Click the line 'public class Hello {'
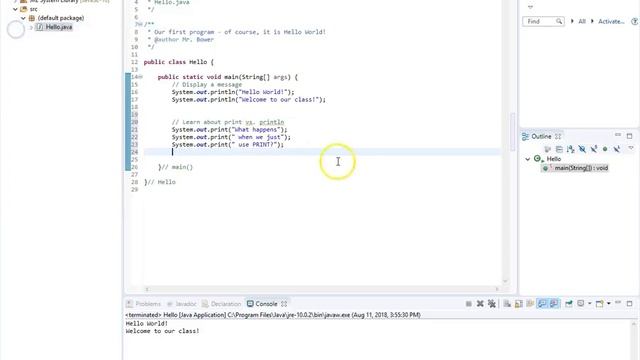 tap(178, 62)
